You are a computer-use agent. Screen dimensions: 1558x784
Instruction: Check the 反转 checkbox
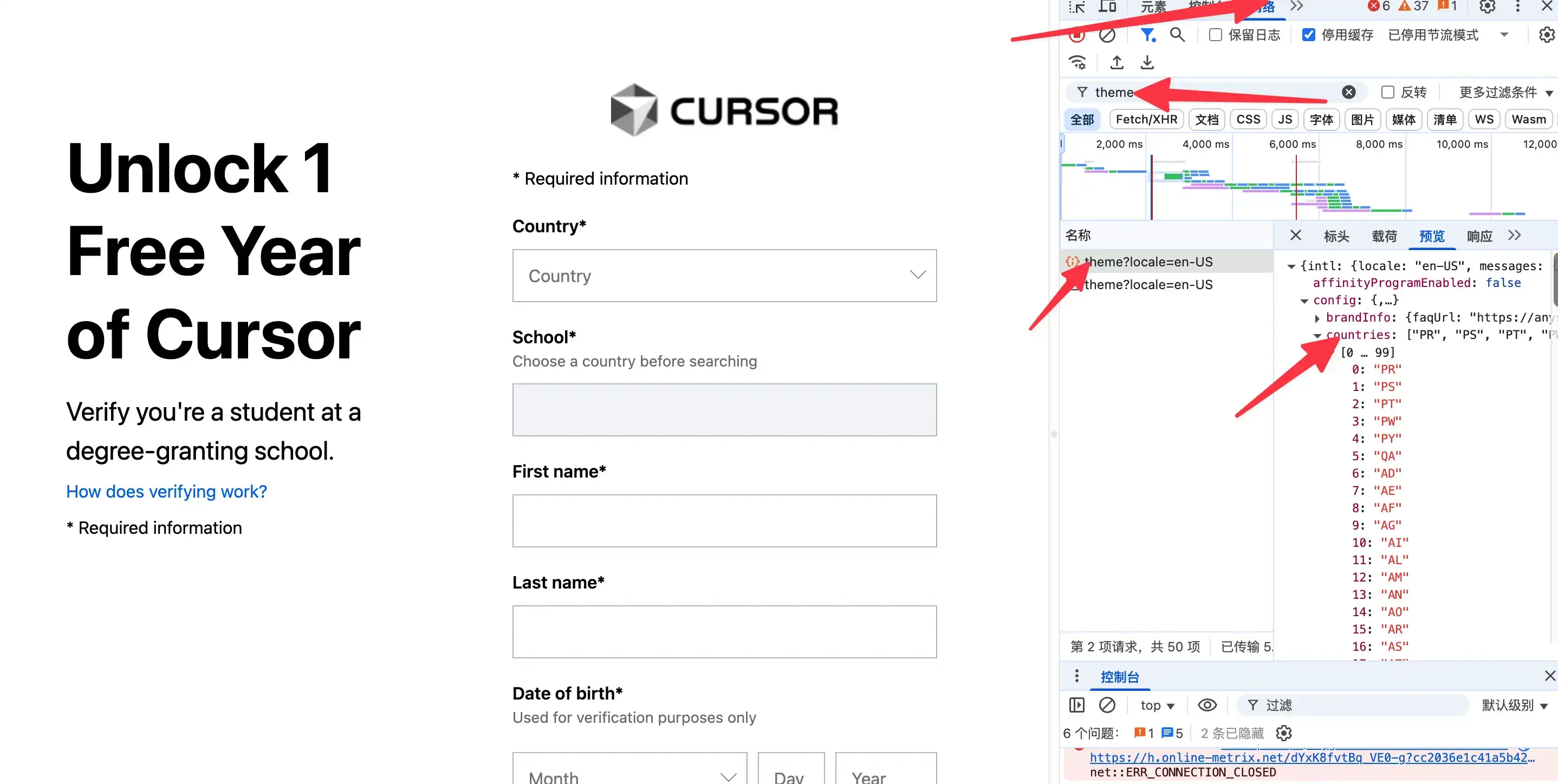[x=1388, y=92]
